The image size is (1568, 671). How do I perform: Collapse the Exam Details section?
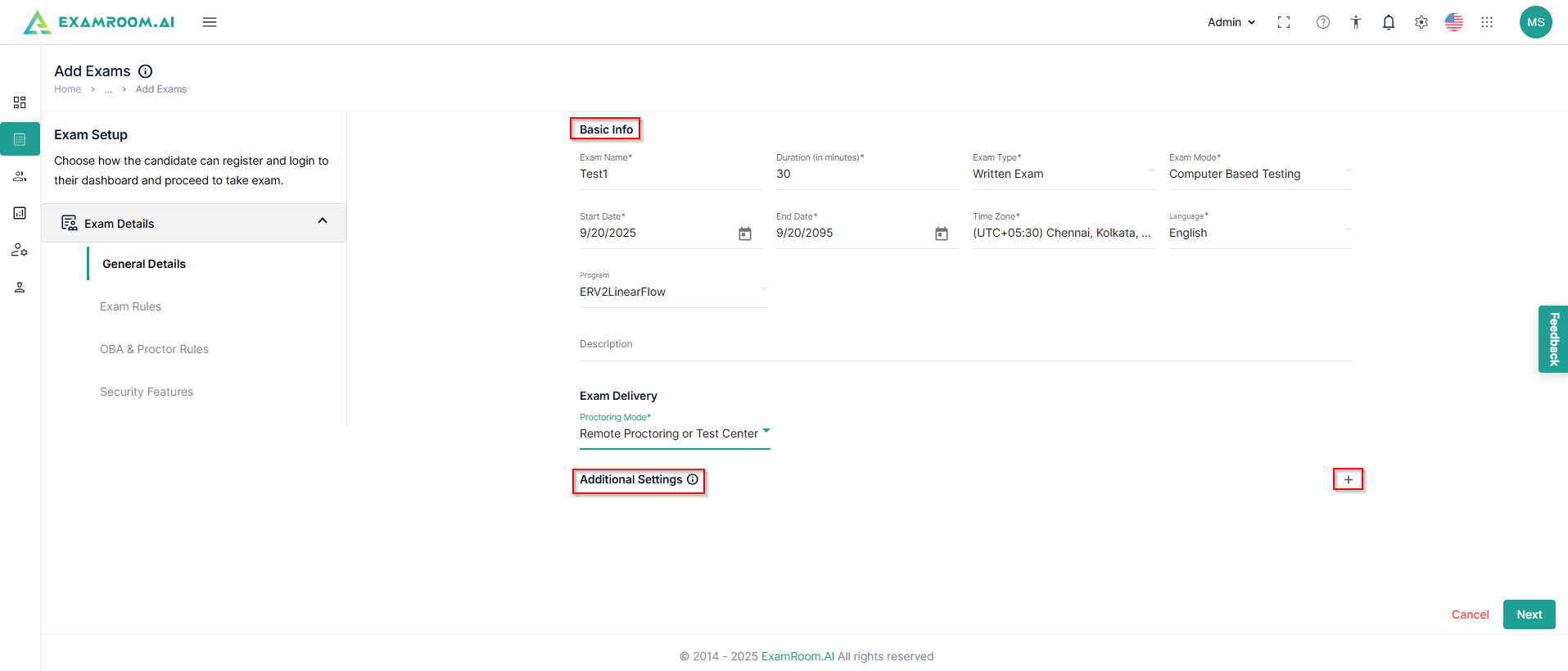point(323,221)
